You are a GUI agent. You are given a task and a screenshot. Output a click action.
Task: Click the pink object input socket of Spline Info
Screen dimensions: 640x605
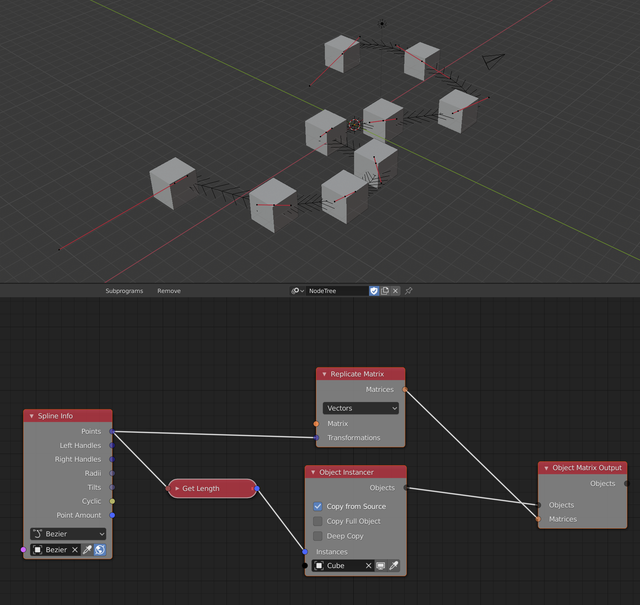23,549
